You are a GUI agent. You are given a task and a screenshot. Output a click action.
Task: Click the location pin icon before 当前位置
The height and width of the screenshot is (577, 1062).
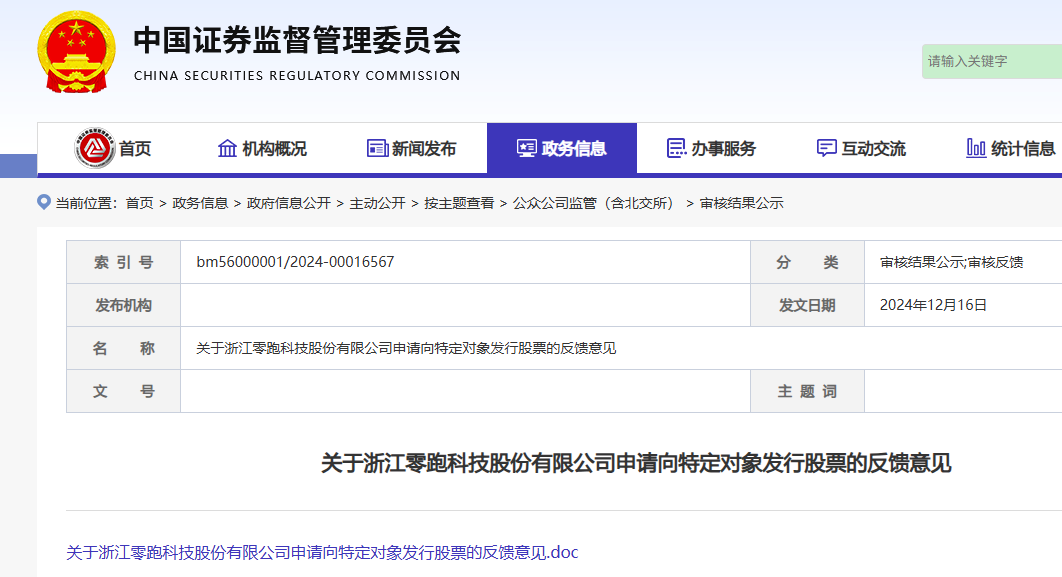pos(43,202)
